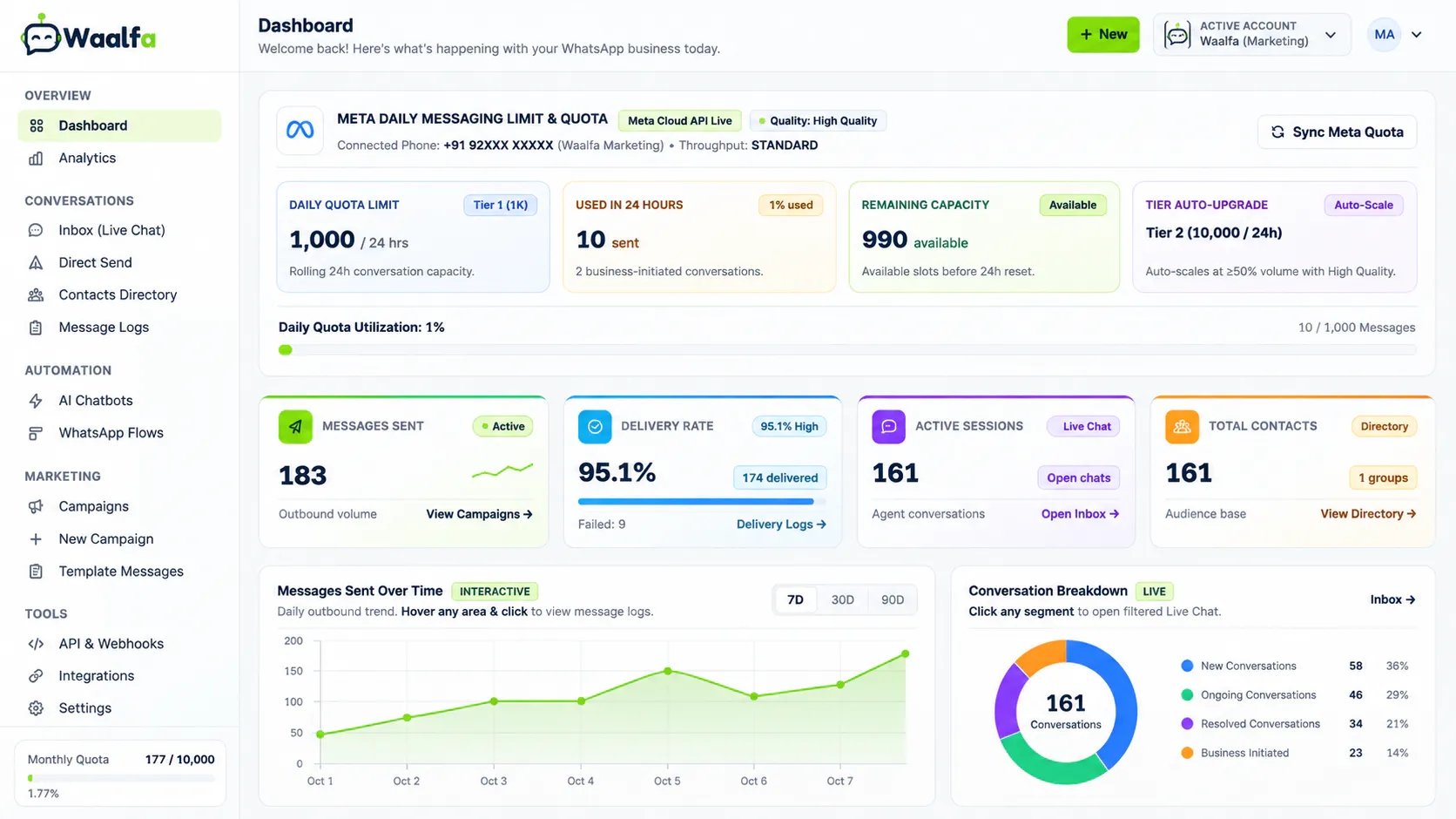
Task: Open the MA user profile menu chevron
Action: coord(1417,35)
